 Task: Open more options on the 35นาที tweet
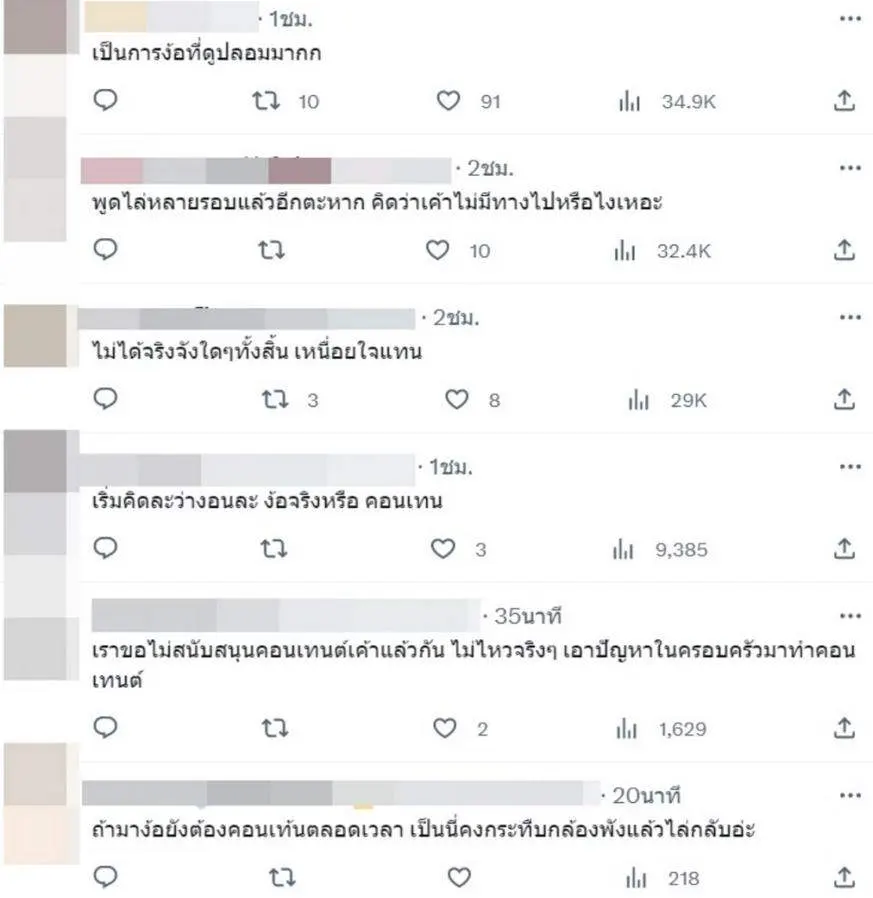click(x=850, y=616)
